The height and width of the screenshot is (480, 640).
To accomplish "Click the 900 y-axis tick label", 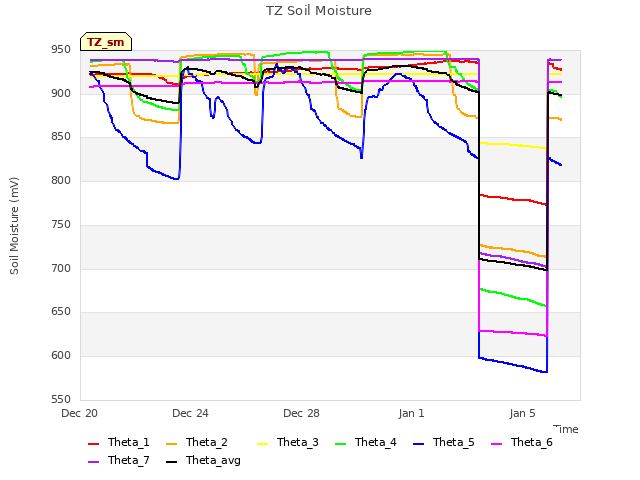I will [x=61, y=93].
